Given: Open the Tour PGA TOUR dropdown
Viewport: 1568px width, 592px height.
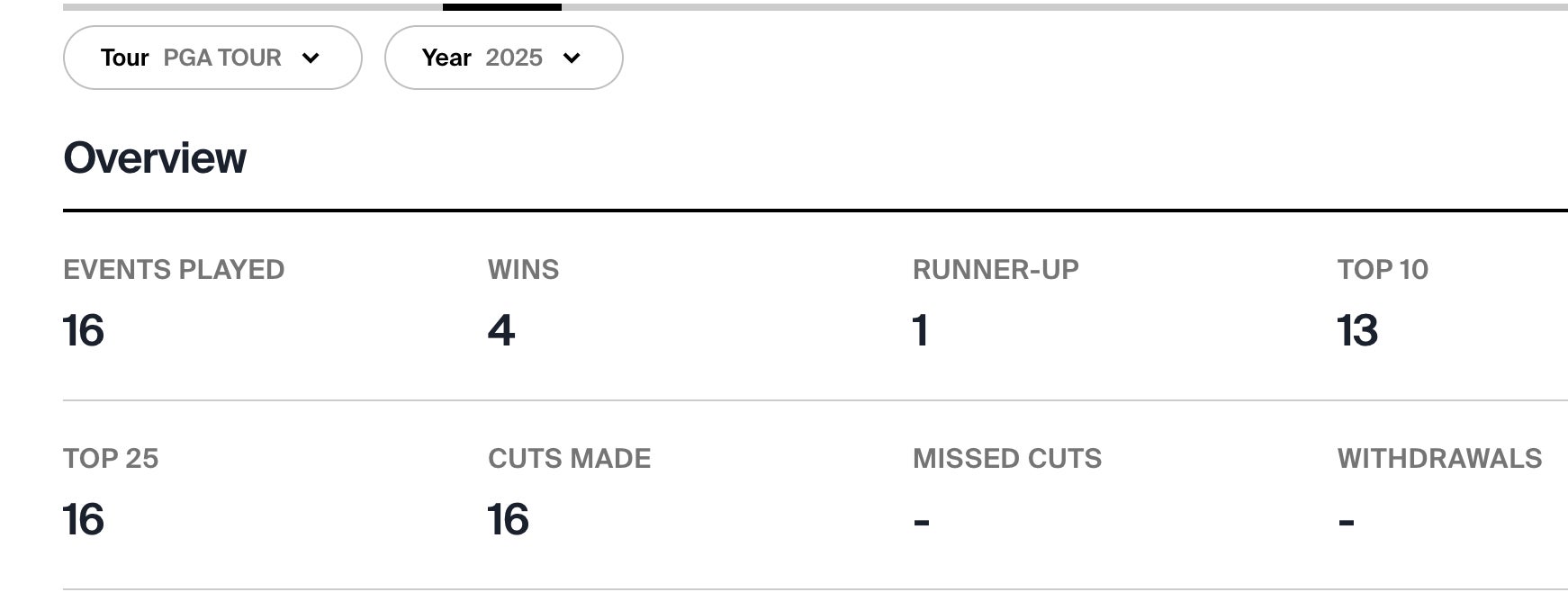Looking at the screenshot, I should [x=212, y=58].
